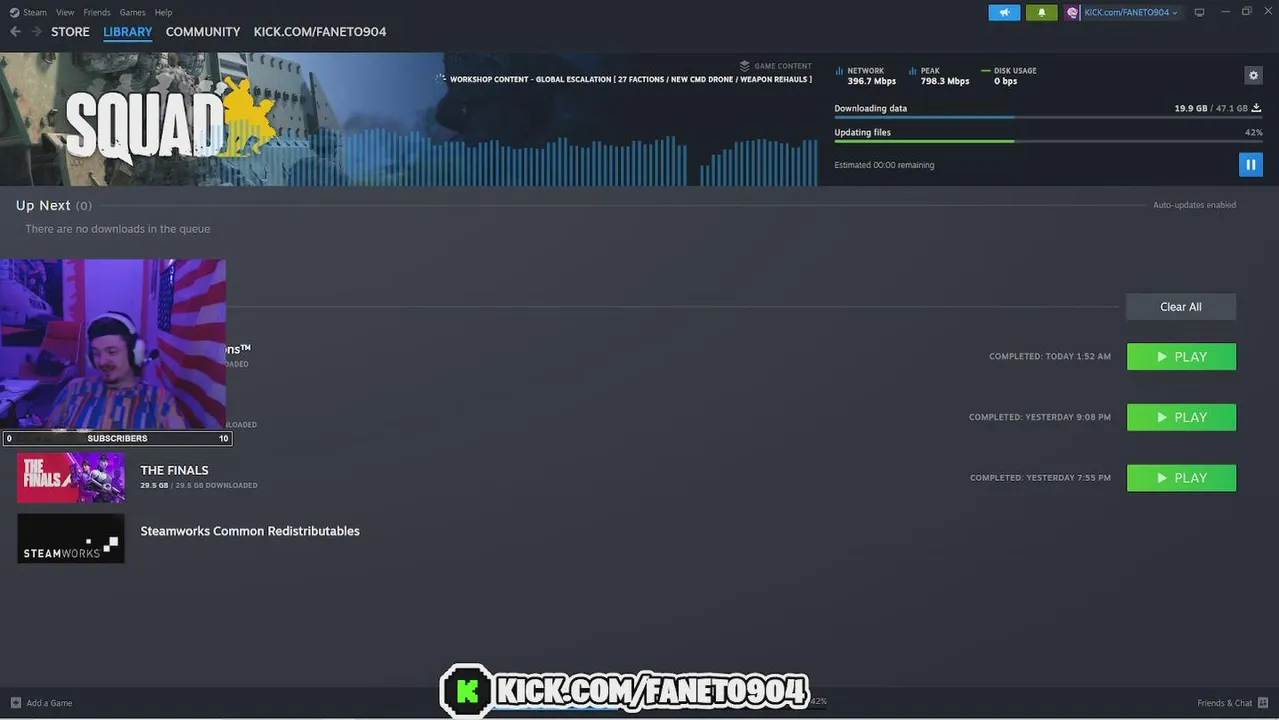Open the announcements megaphone button
This screenshot has width=1279, height=720.
pyautogui.click(x=1004, y=12)
